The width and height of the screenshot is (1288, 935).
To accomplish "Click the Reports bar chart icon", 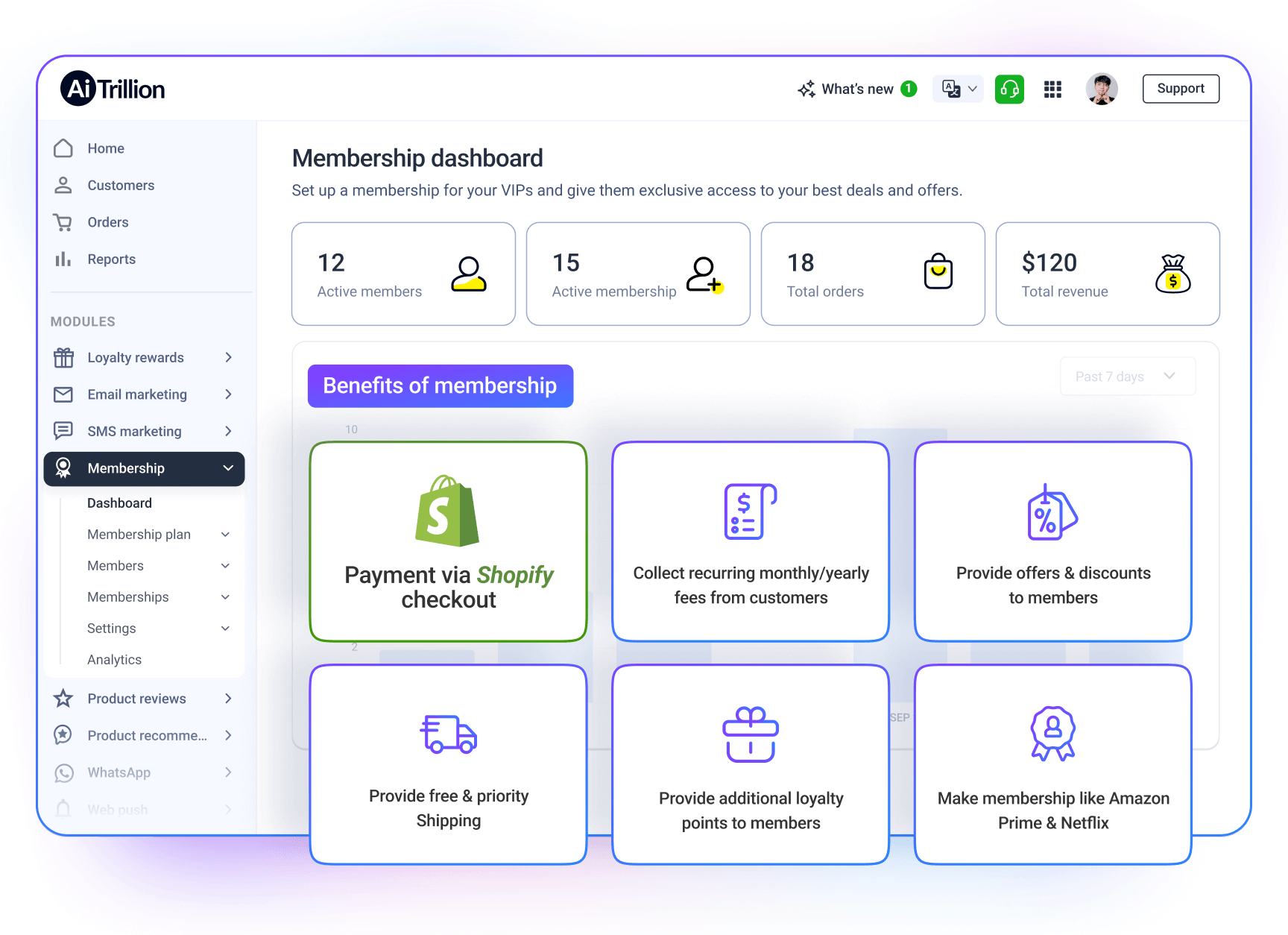I will tap(63, 259).
